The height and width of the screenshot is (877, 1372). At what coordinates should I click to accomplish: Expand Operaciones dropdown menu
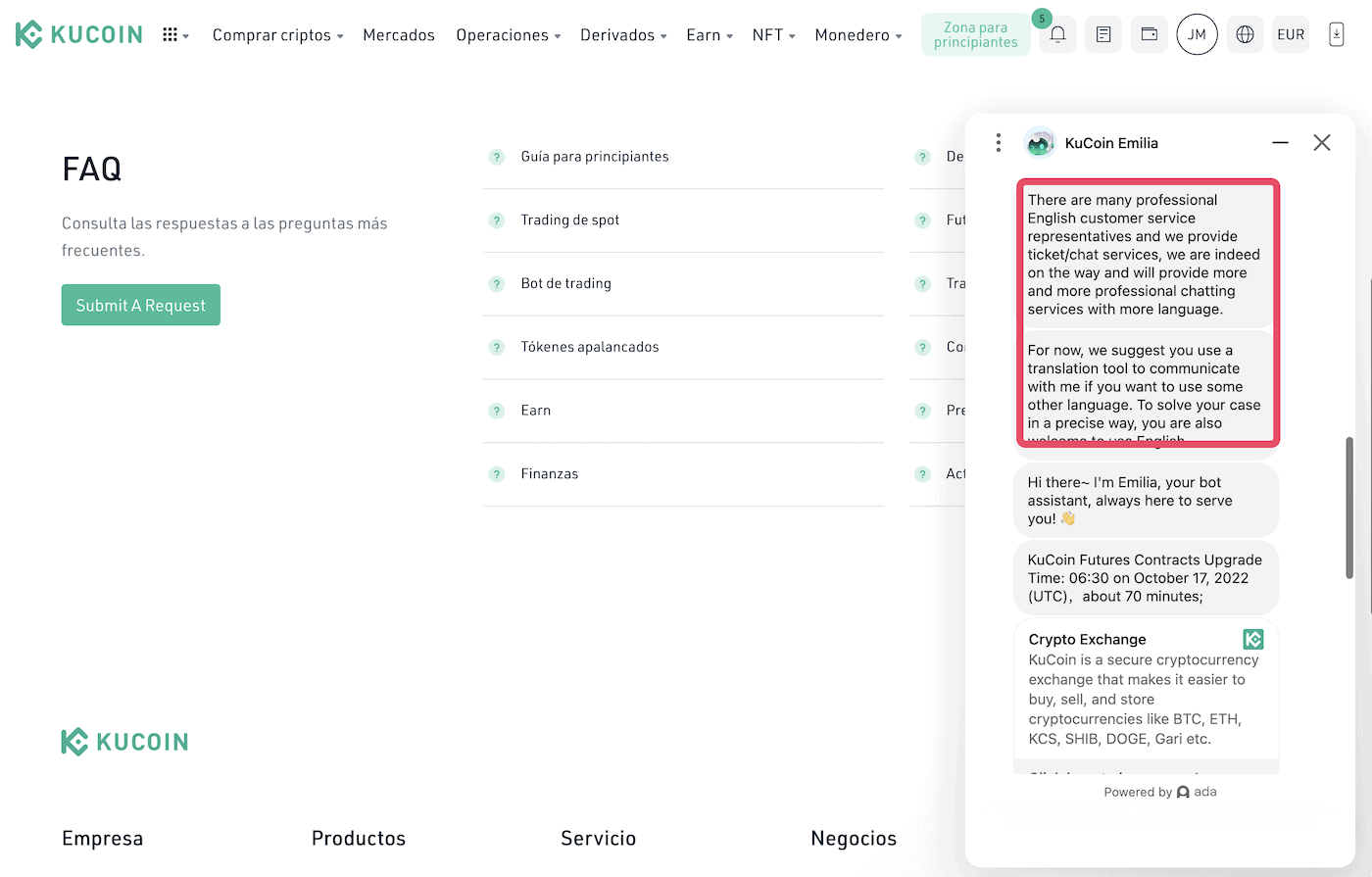508,35
